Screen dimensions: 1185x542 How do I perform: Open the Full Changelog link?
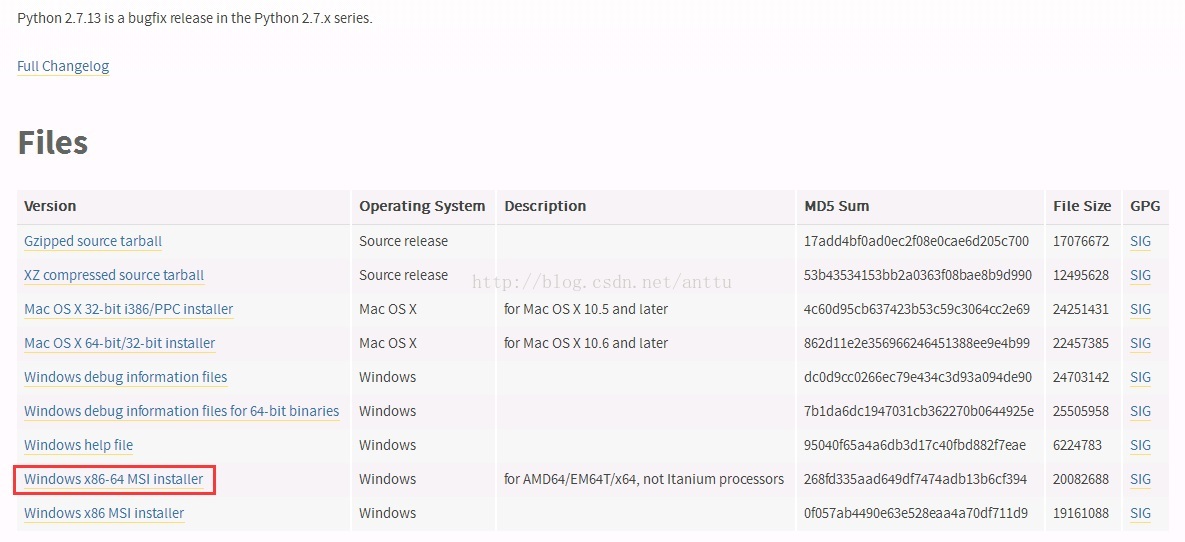click(63, 66)
